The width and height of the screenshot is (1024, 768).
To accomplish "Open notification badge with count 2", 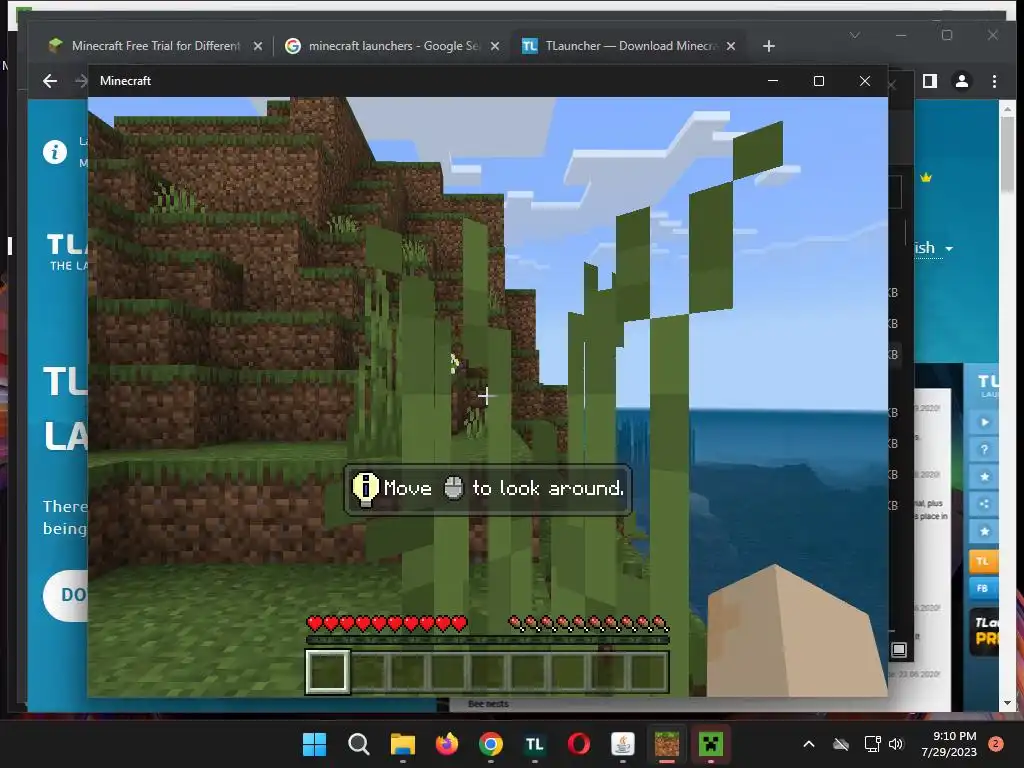I will 996,743.
